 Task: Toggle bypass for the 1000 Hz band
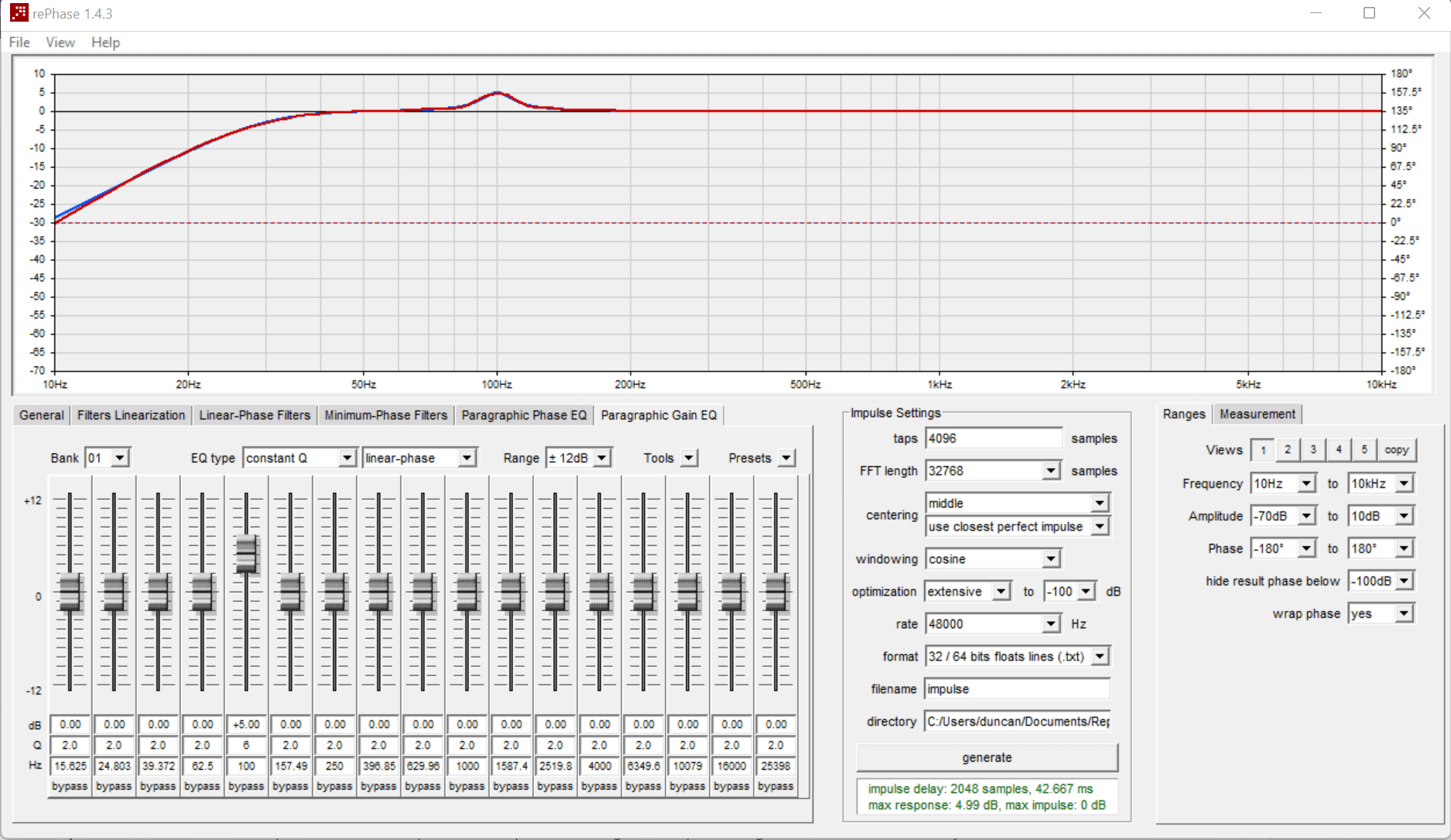[467, 786]
